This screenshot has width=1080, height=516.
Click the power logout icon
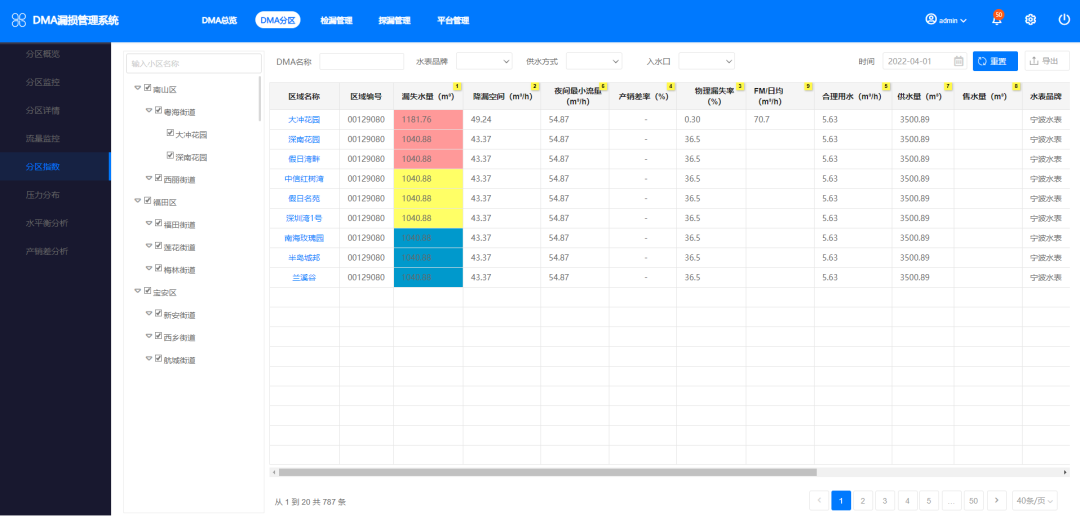click(x=1064, y=20)
